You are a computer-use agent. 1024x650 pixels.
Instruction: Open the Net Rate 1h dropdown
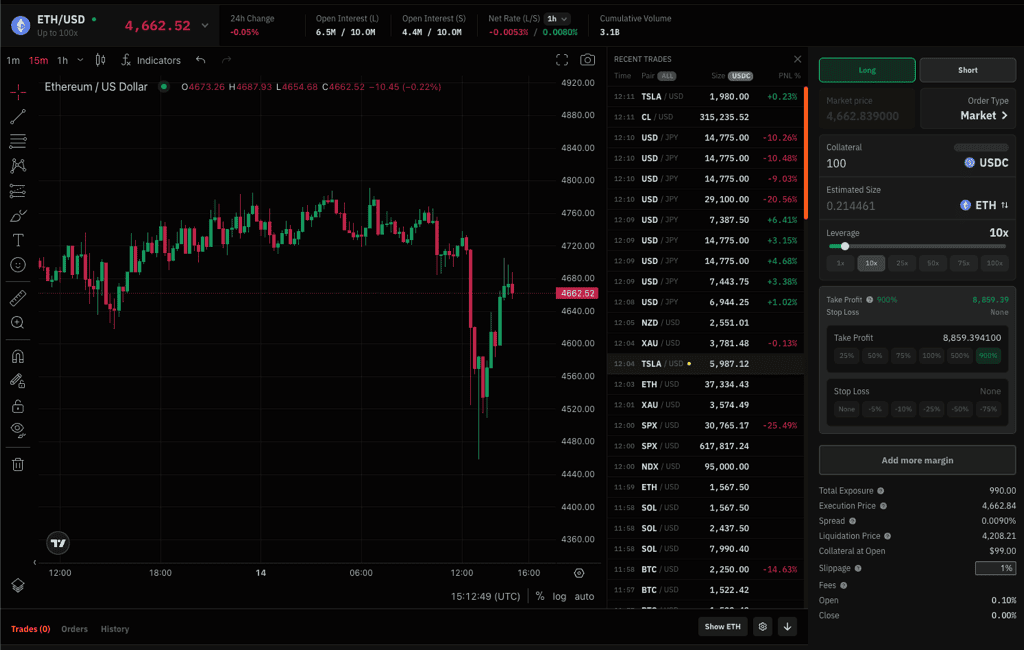tap(558, 18)
